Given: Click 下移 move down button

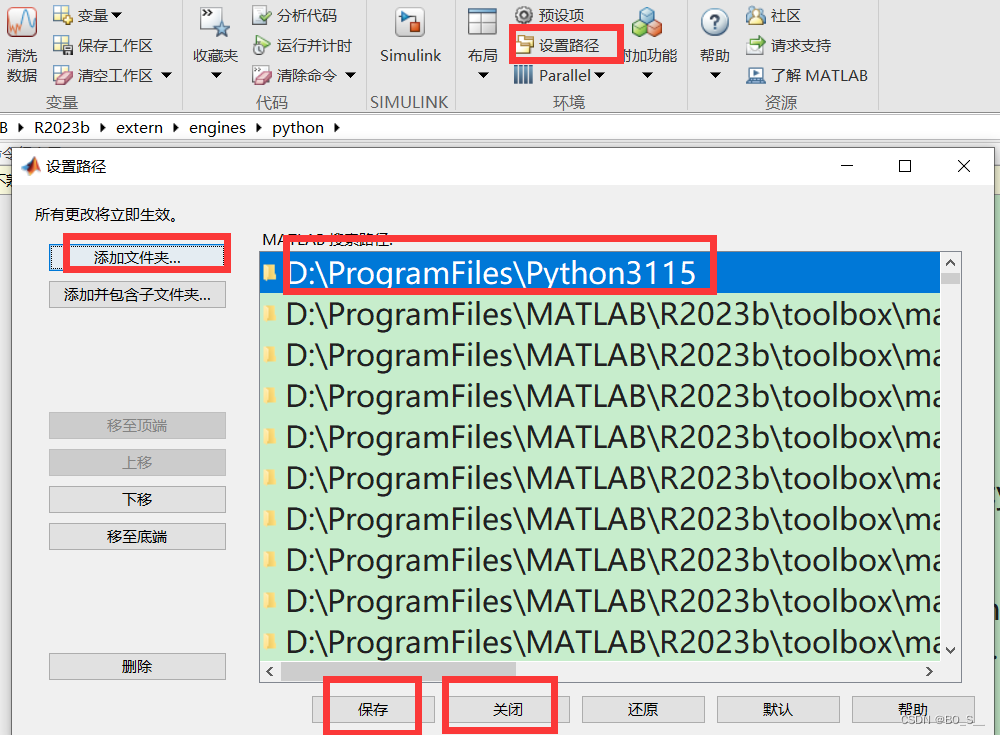Looking at the screenshot, I should 137,500.
